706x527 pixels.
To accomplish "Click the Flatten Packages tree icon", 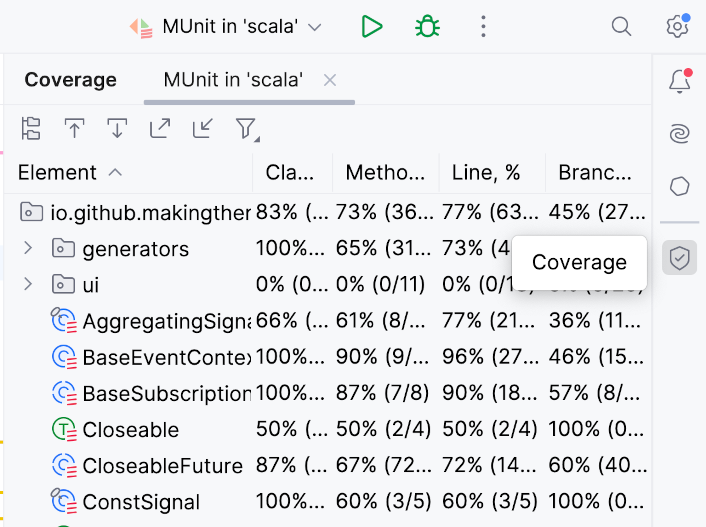I will (31, 128).
